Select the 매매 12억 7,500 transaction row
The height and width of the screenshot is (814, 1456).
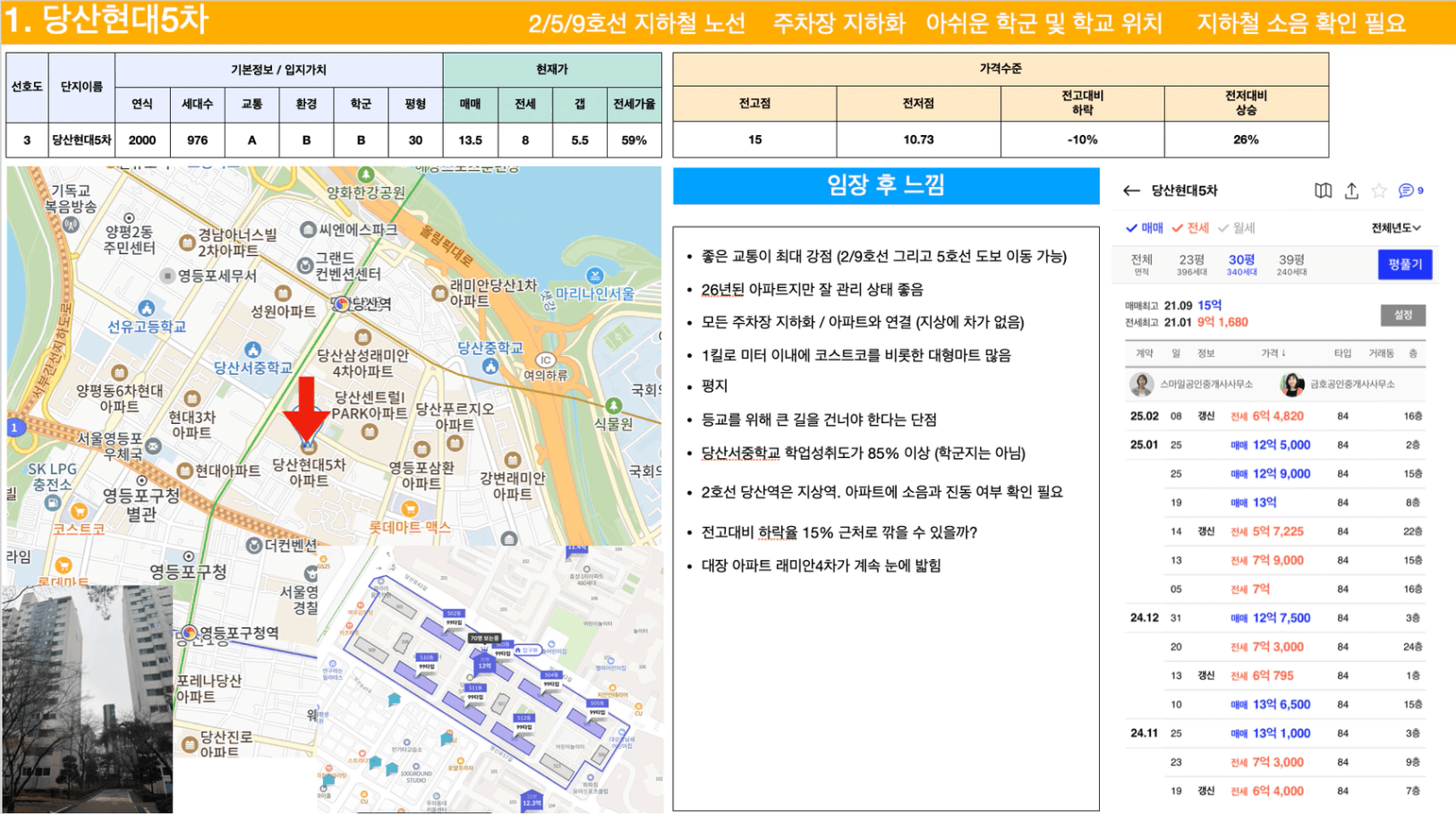[x=1275, y=617]
